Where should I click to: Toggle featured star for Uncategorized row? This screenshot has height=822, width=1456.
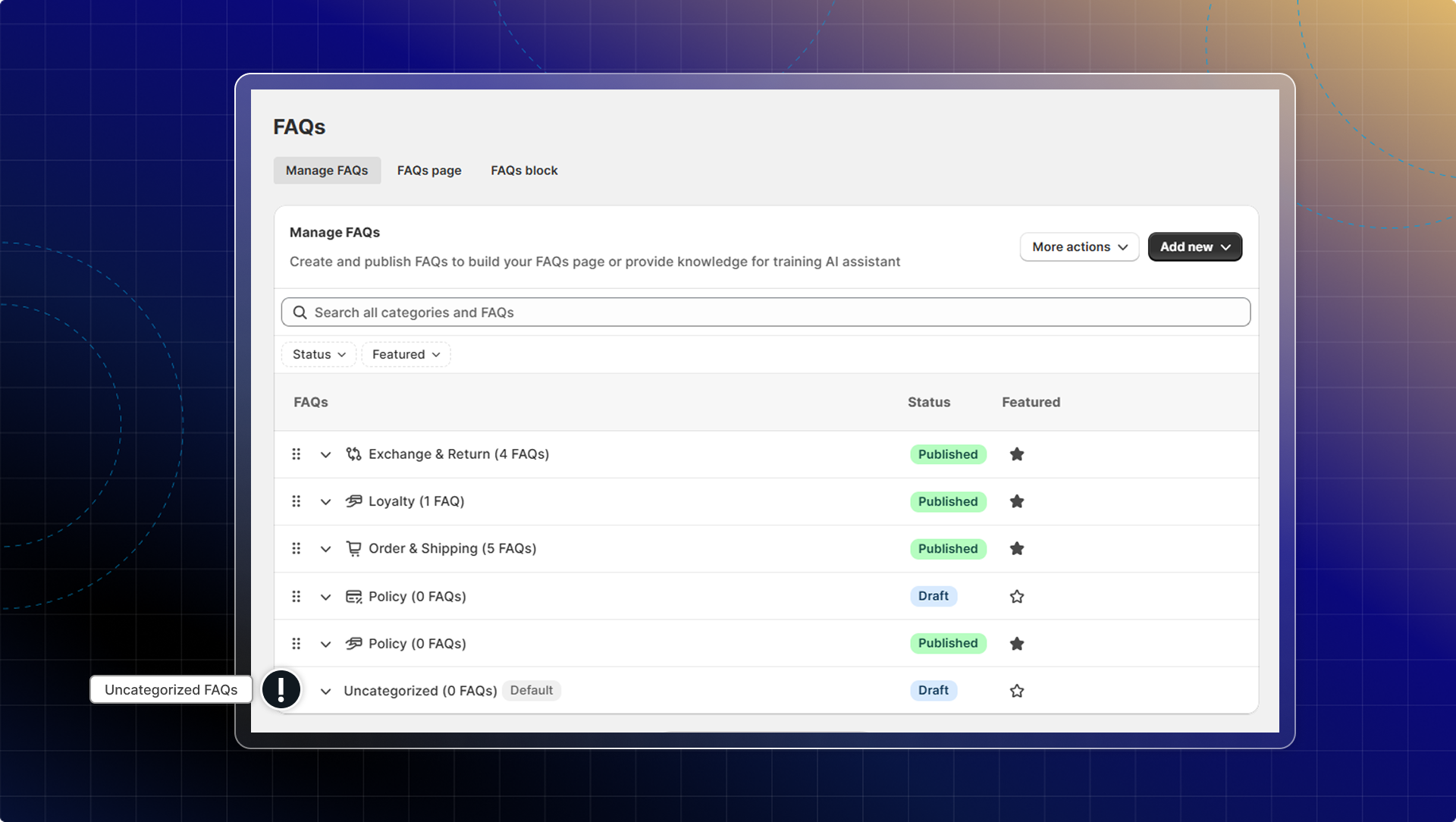coord(1017,691)
